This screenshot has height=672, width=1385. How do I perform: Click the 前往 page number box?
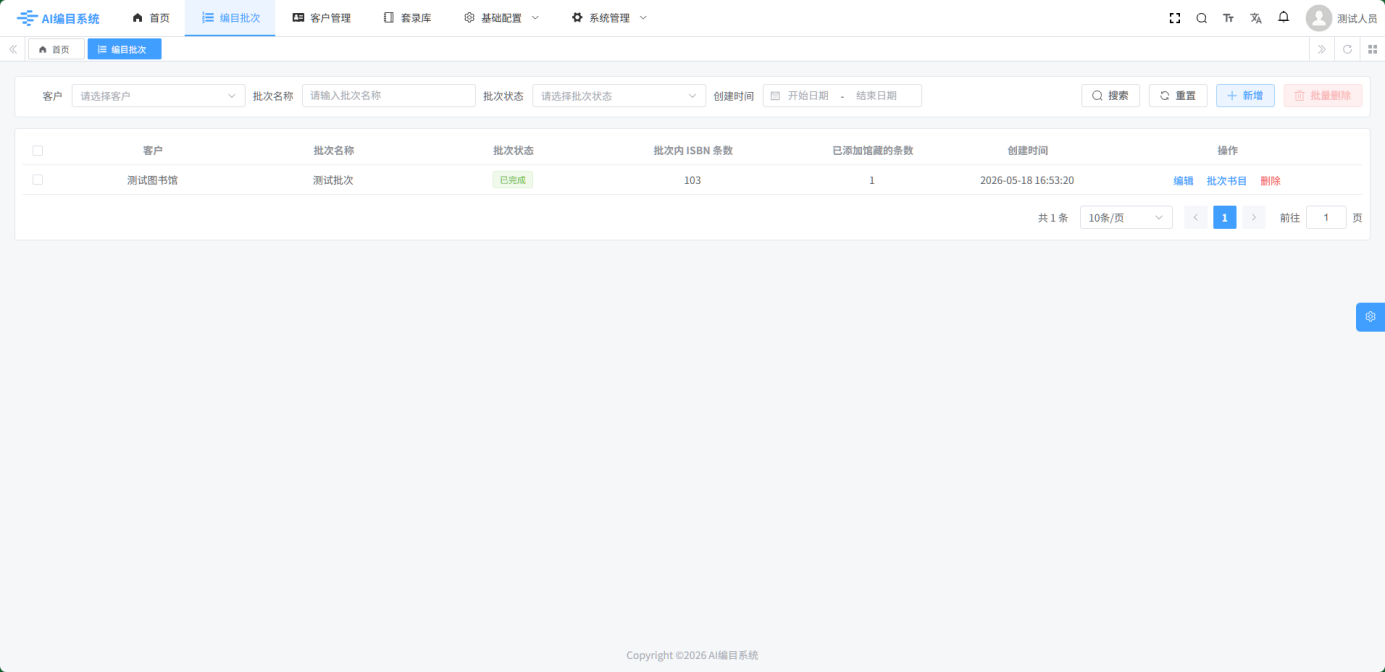[1326, 217]
